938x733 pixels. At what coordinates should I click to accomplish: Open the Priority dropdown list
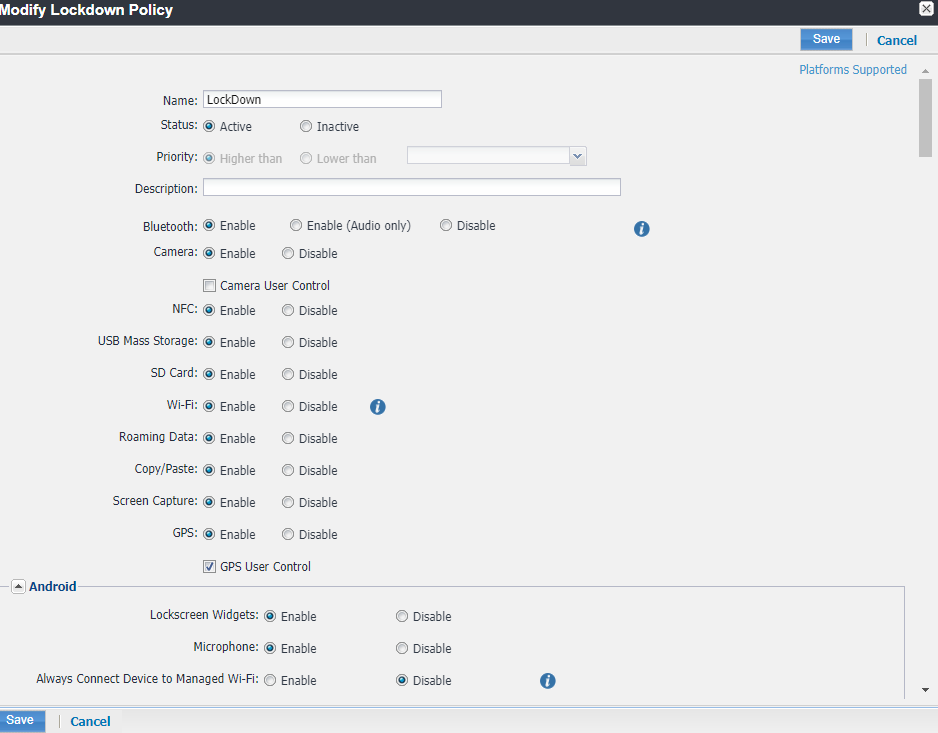coord(577,156)
